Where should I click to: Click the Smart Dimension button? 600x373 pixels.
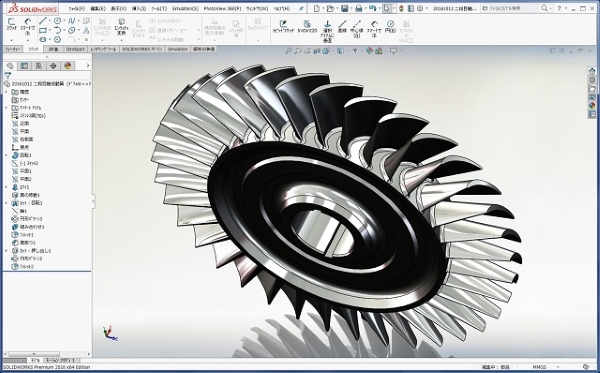pyautogui.click(x=28, y=27)
